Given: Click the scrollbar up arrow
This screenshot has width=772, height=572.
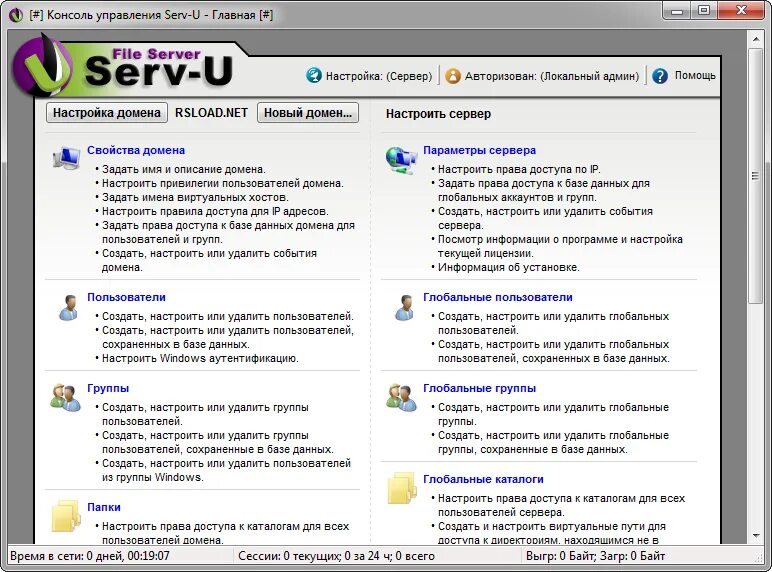Looking at the screenshot, I should point(756,39).
